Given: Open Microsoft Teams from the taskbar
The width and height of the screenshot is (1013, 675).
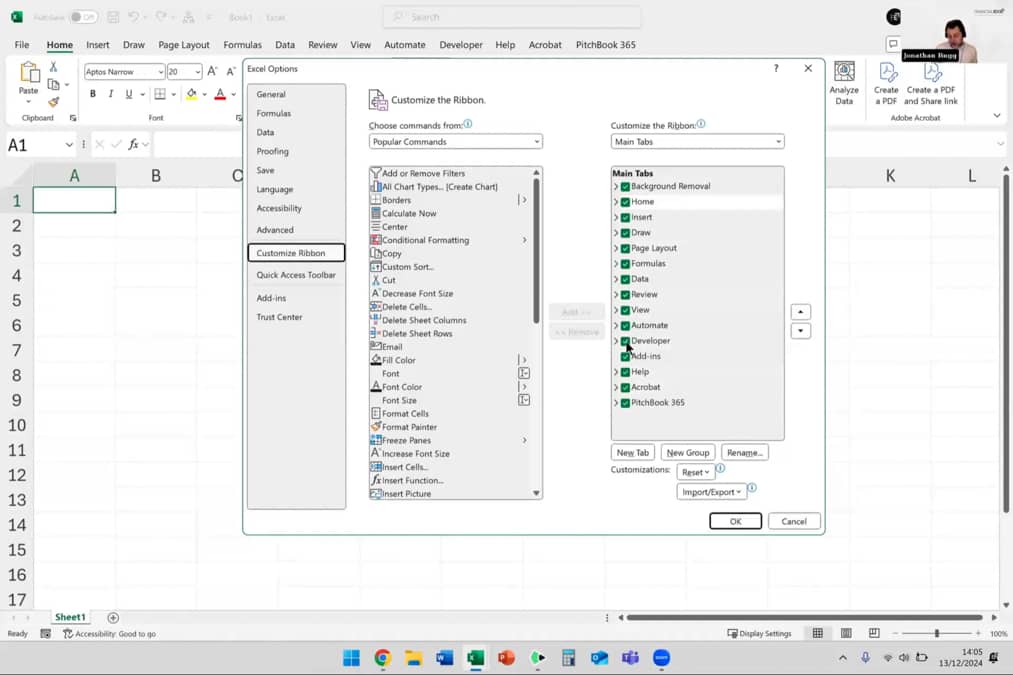Looking at the screenshot, I should point(631,658).
